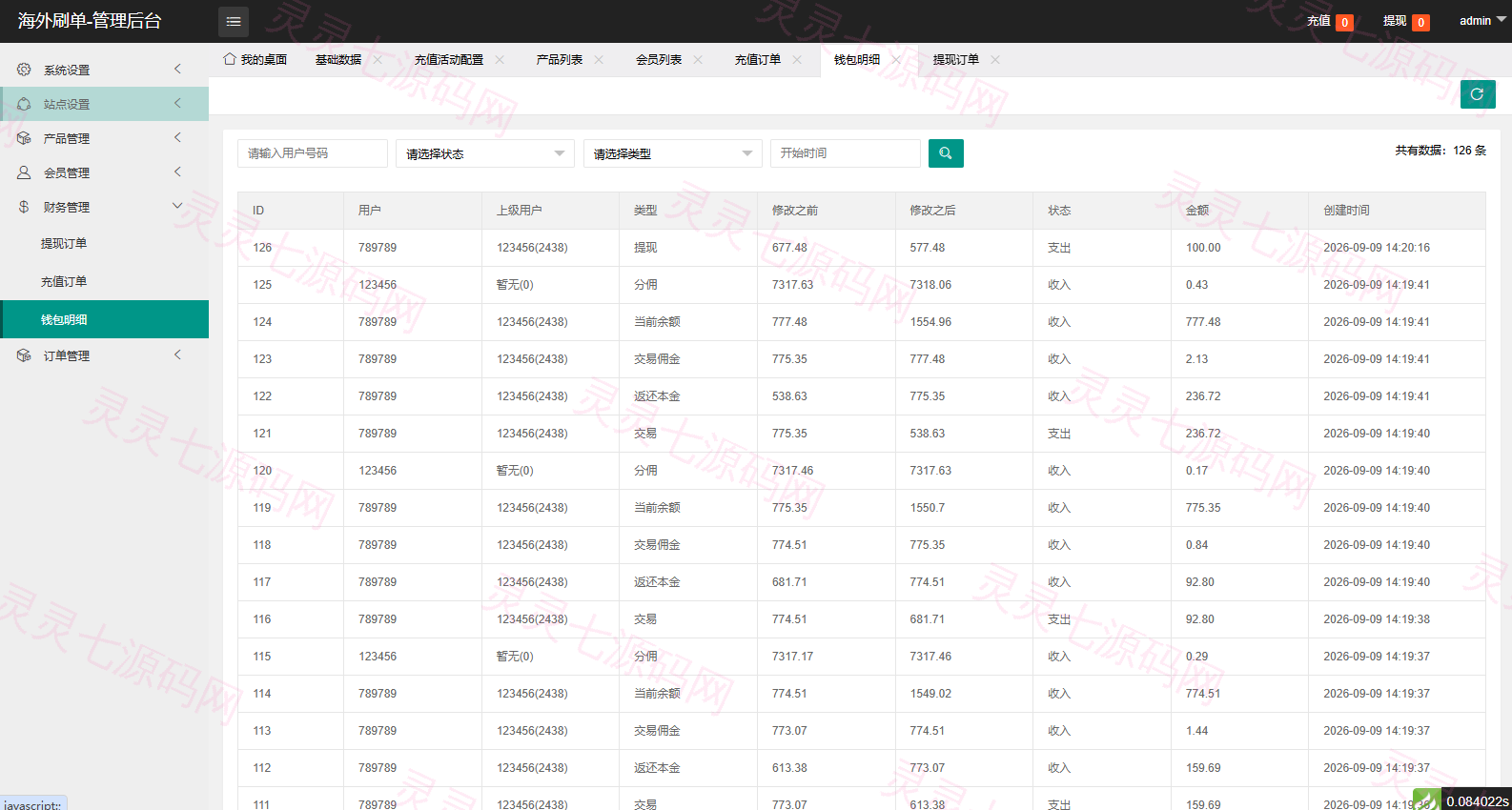Open the admin user dropdown

click(x=1482, y=20)
